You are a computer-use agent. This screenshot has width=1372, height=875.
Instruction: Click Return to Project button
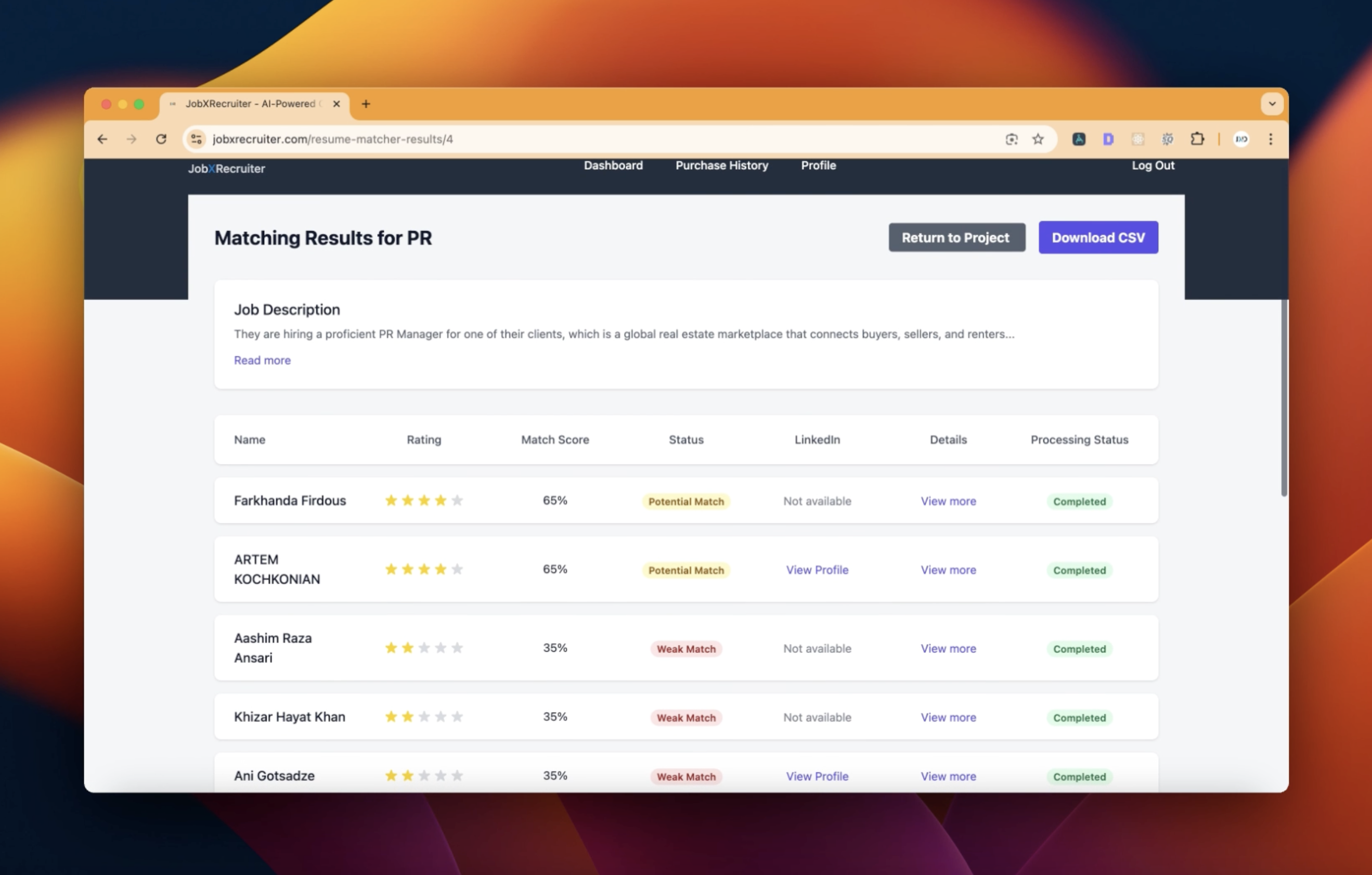956,238
